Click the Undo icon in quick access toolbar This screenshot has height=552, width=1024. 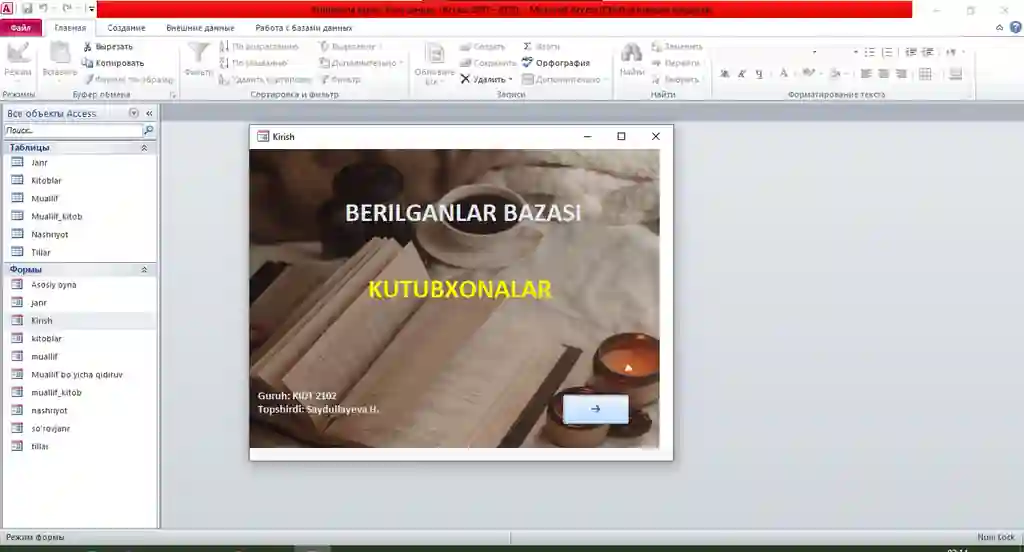pyautogui.click(x=44, y=8)
